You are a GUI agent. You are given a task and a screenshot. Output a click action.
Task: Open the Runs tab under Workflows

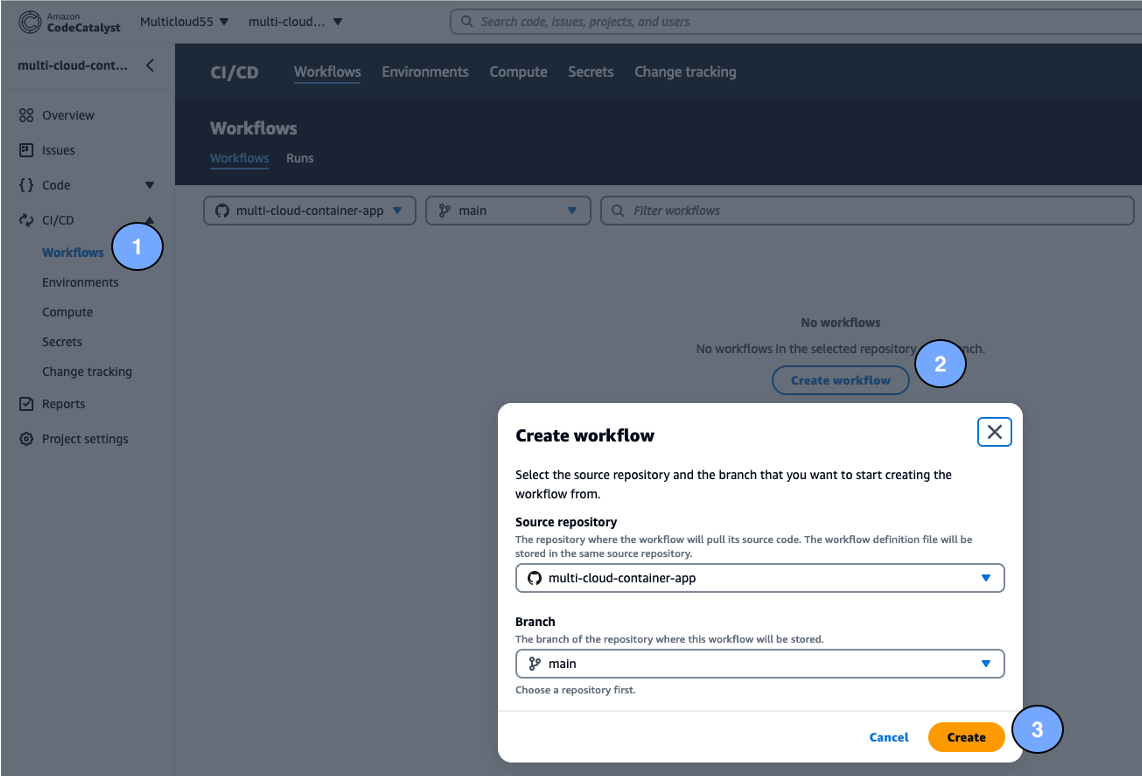300,158
